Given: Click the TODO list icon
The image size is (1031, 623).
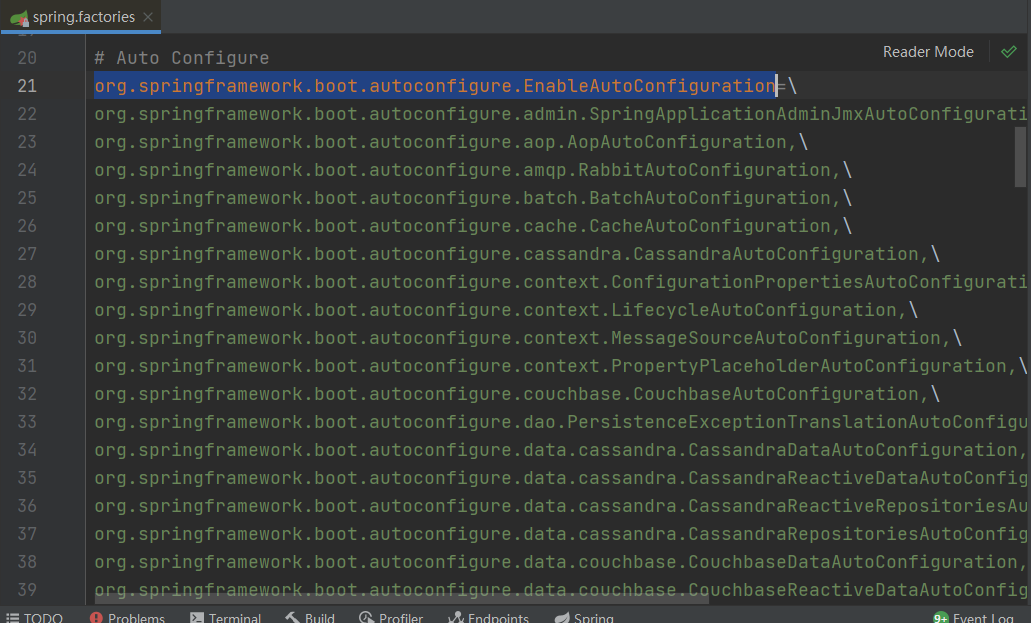Looking at the screenshot, I should click(x=12, y=617).
